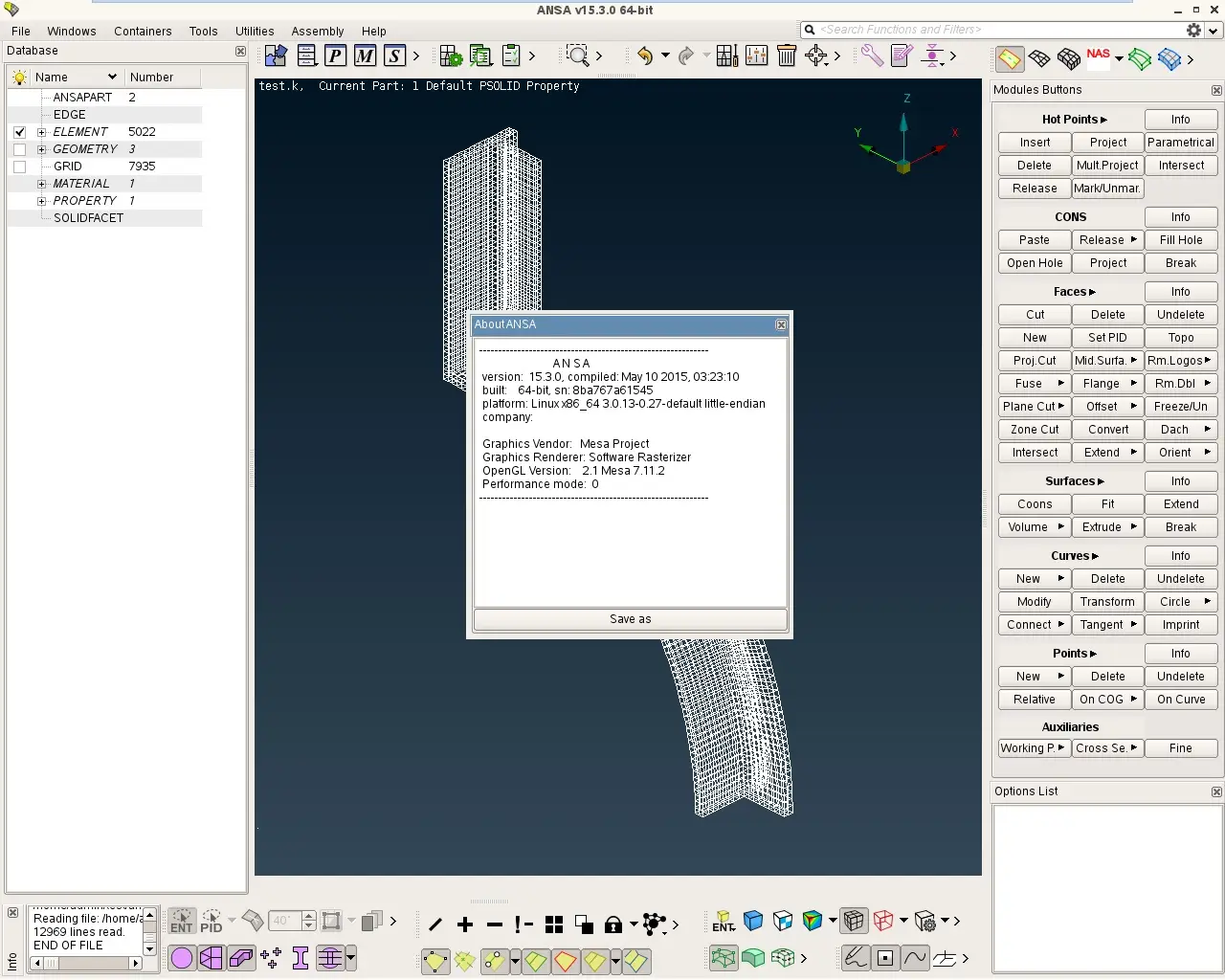Click the plus icon in bottom toolbar

[x=465, y=924]
